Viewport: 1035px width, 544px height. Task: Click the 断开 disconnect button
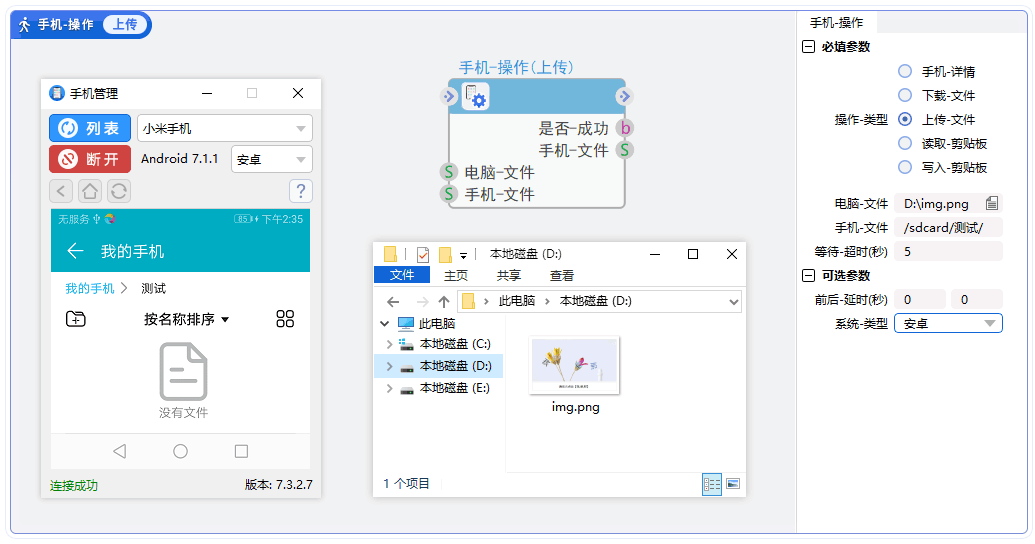coord(90,159)
